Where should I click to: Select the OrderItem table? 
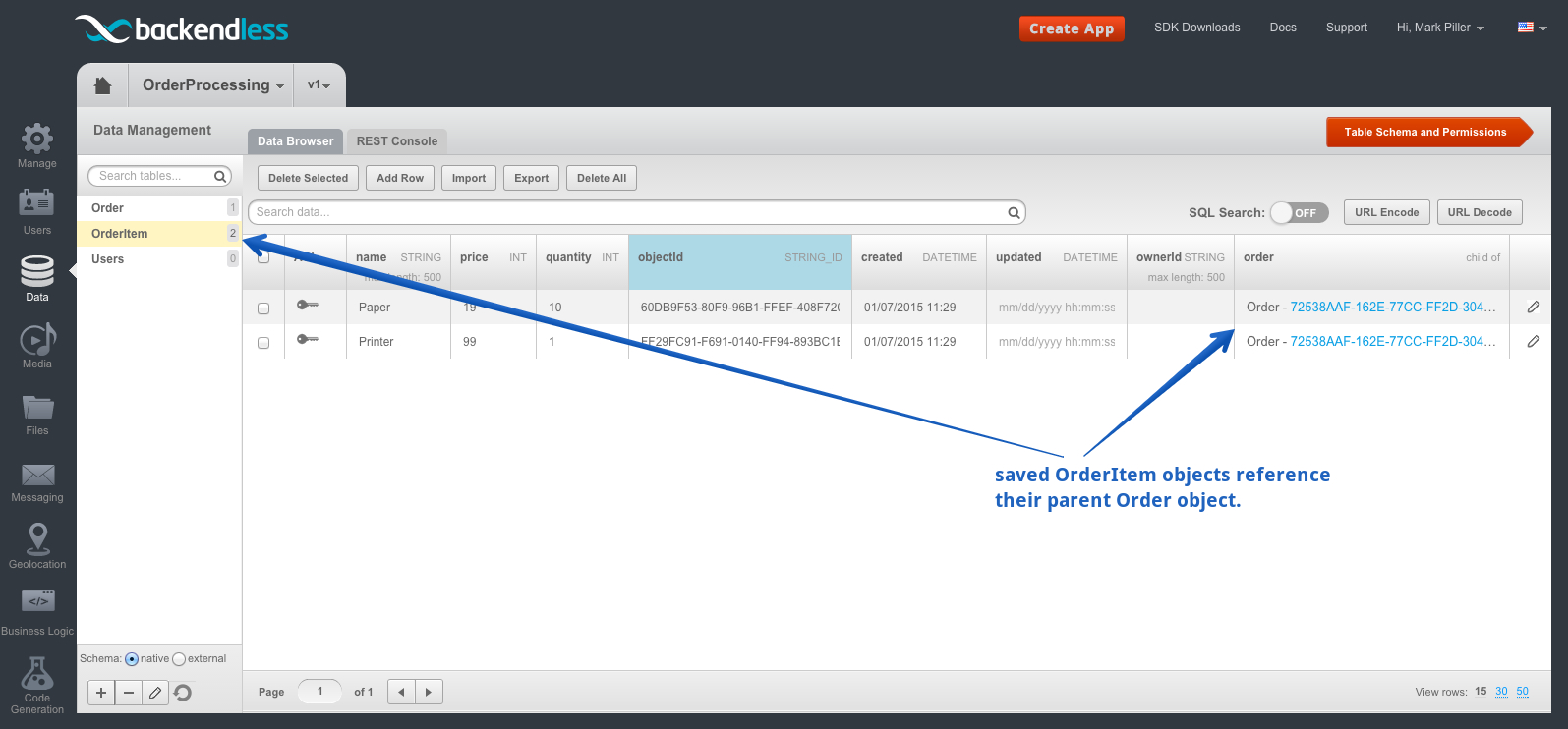coord(159,234)
